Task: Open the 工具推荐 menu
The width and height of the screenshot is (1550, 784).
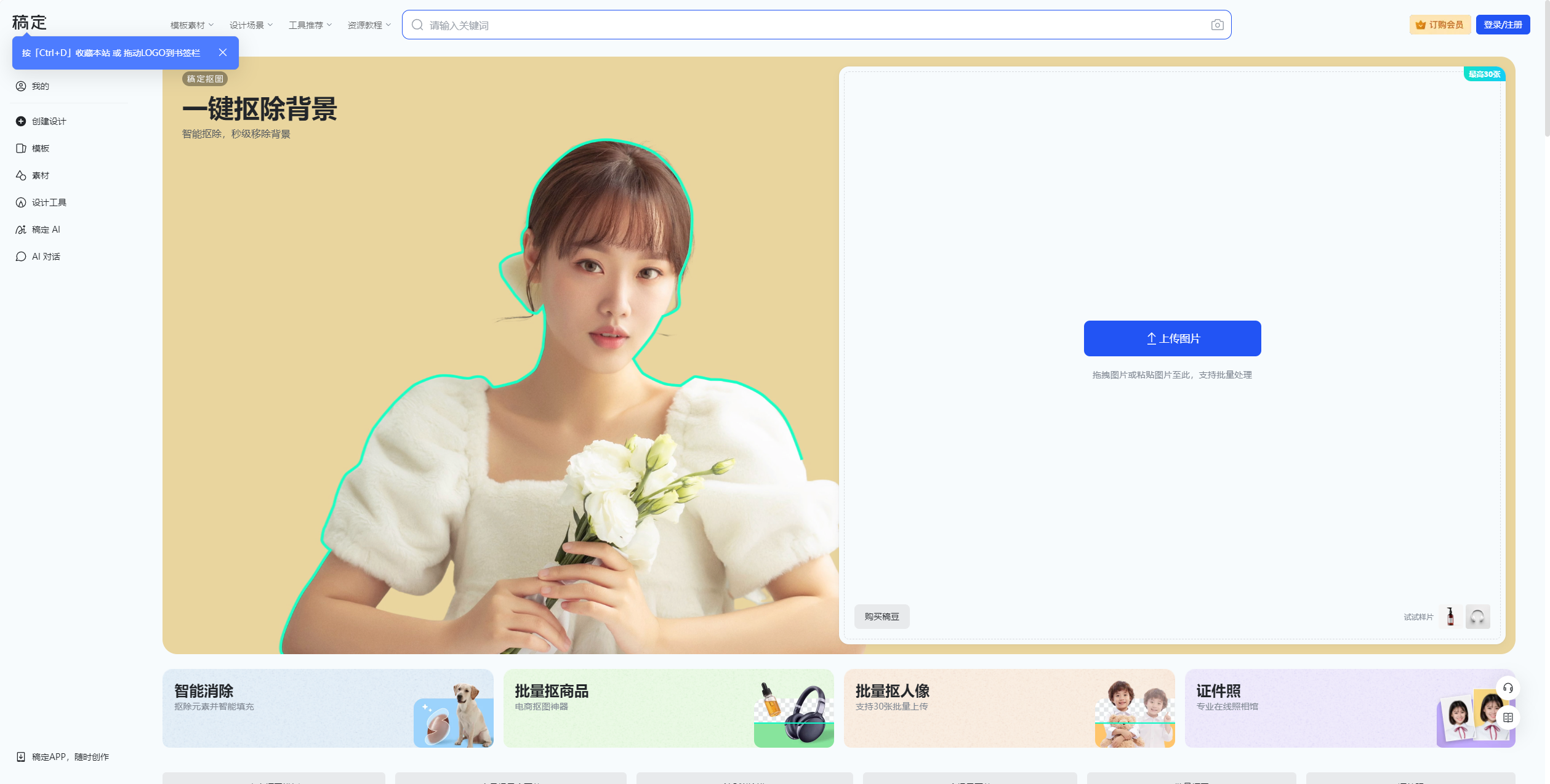Action: coord(310,25)
